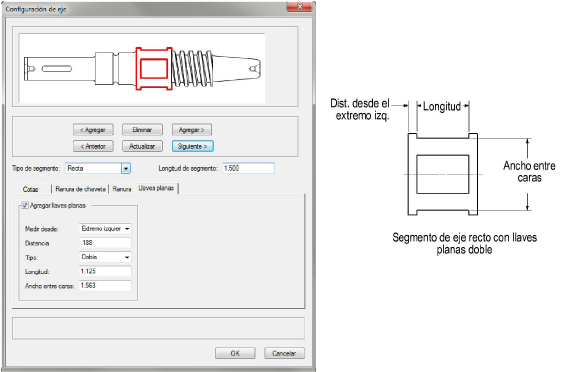This screenshot has width=567, height=372.
Task: Click the 'Longitud' diagram dimension label
Action: pyautogui.click(x=442, y=107)
